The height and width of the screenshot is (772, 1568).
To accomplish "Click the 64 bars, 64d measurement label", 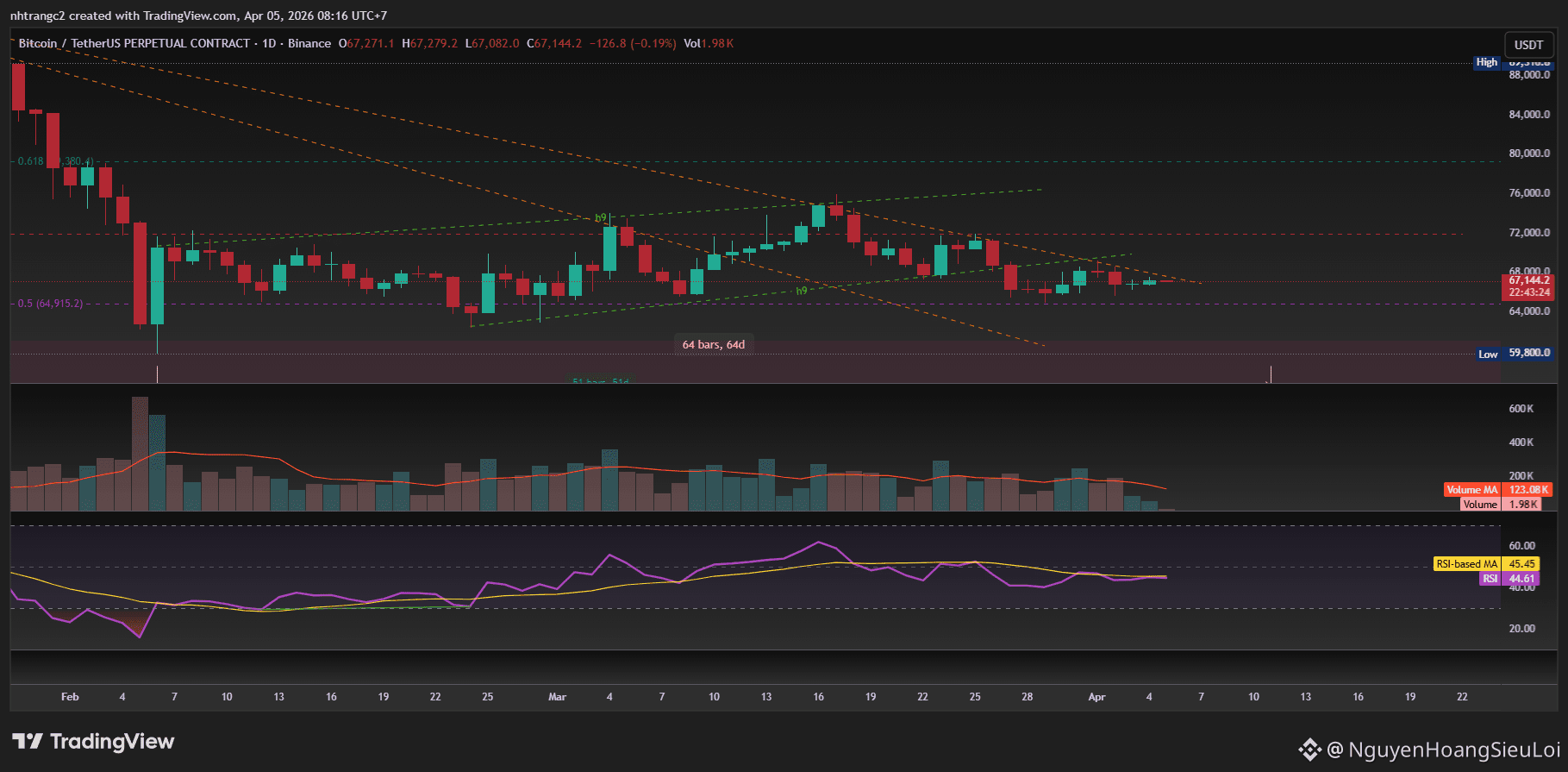I will [714, 345].
